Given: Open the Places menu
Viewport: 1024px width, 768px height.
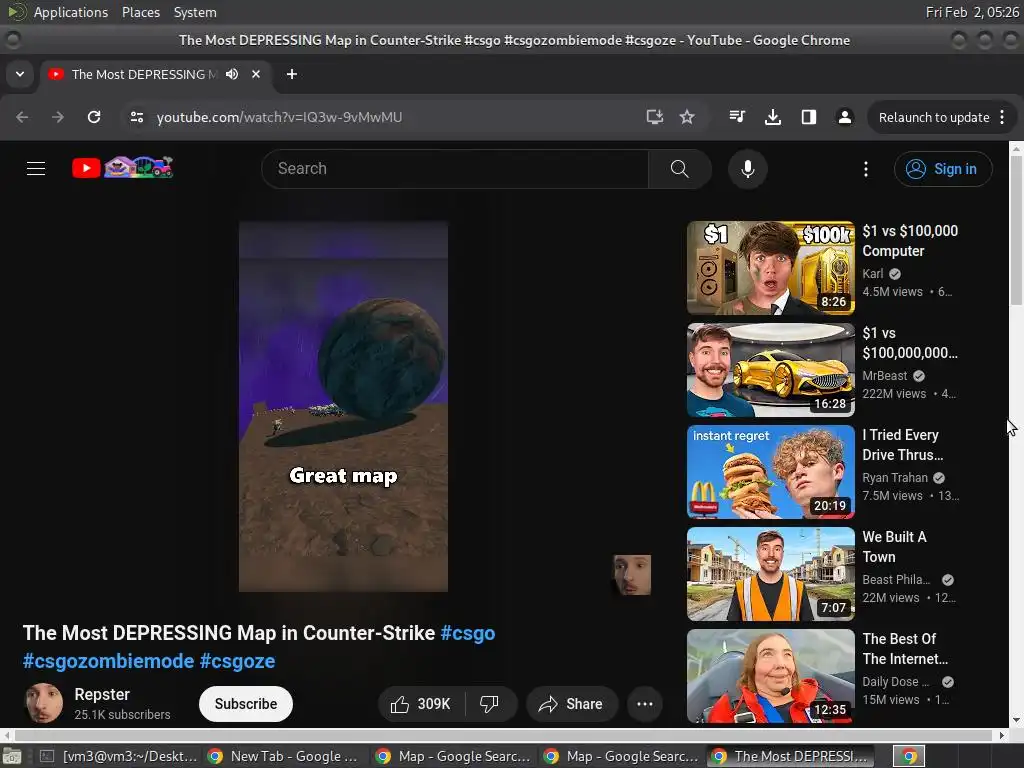Looking at the screenshot, I should click(x=141, y=12).
